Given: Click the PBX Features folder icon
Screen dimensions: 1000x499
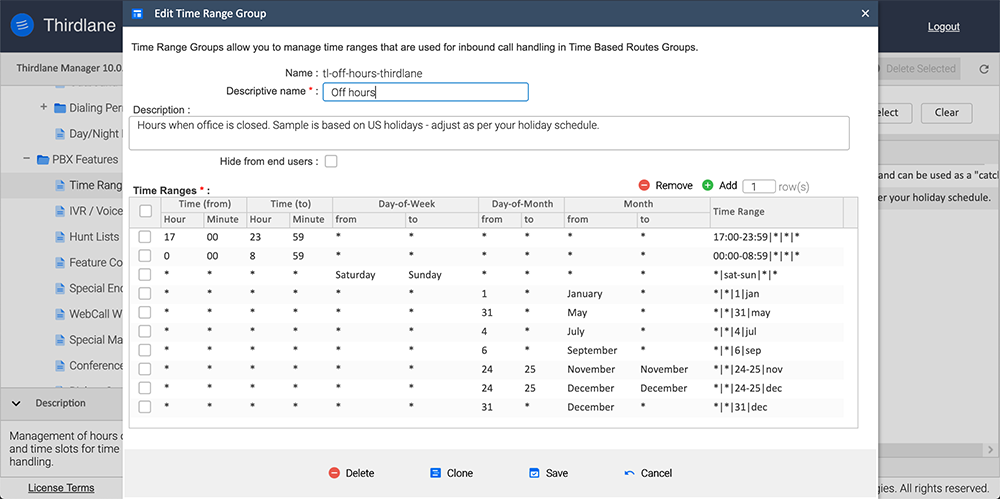Looking at the screenshot, I should pos(43,160).
